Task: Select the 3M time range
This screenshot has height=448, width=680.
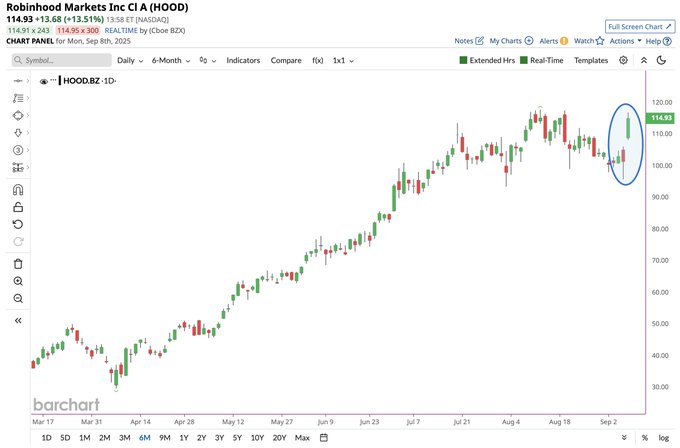Action: click(124, 438)
